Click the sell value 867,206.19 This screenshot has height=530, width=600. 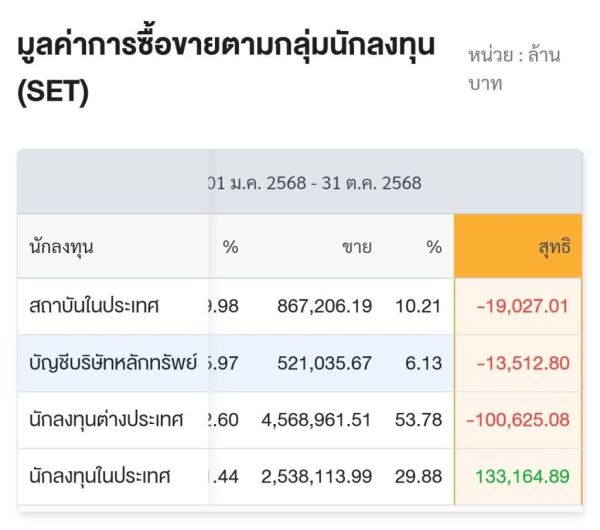323,305
